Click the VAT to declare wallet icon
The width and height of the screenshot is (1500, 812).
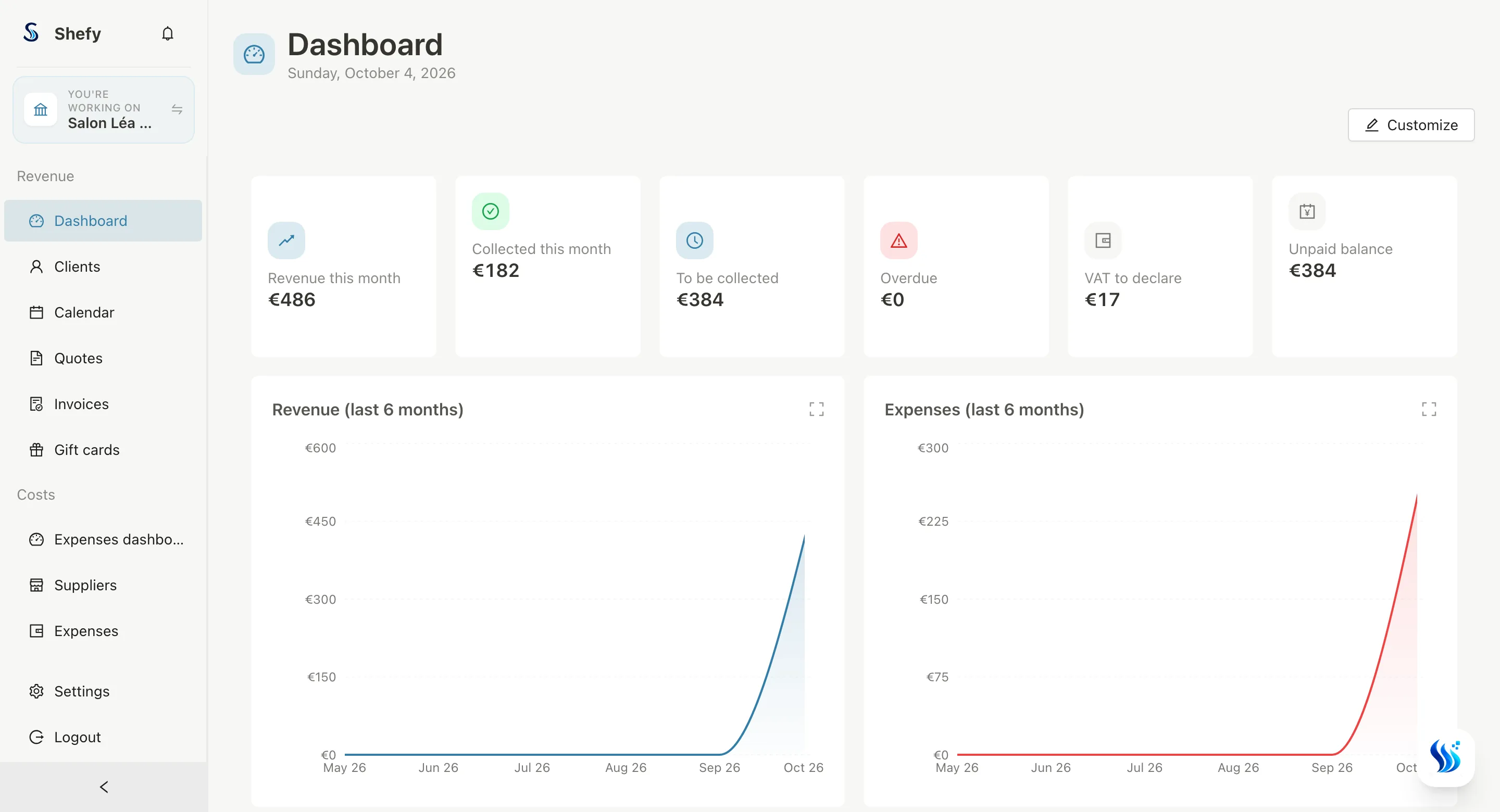click(x=1103, y=240)
